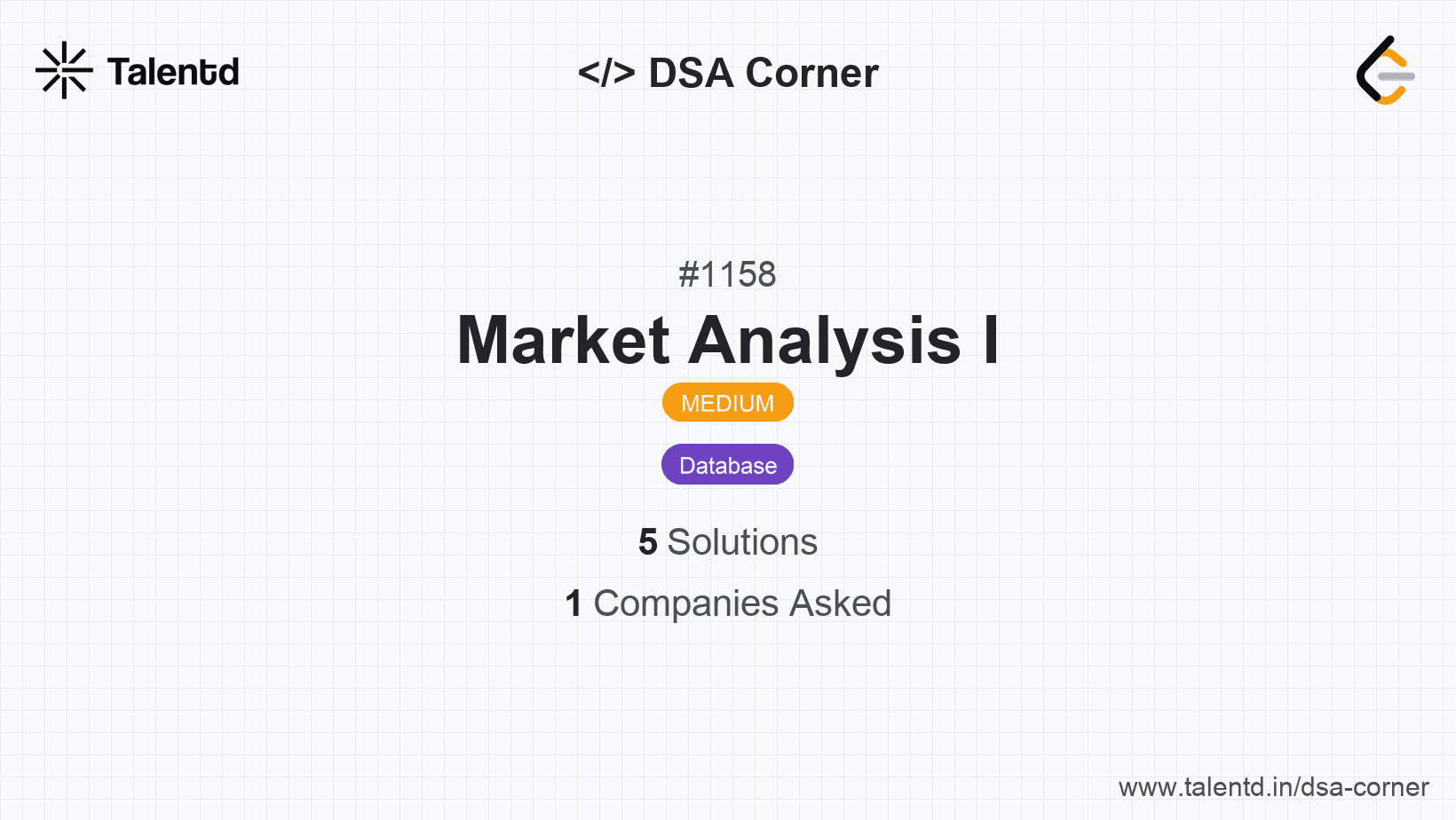Click the bold number 1 before Companies
The image size is (1456, 820).
pyautogui.click(x=574, y=603)
